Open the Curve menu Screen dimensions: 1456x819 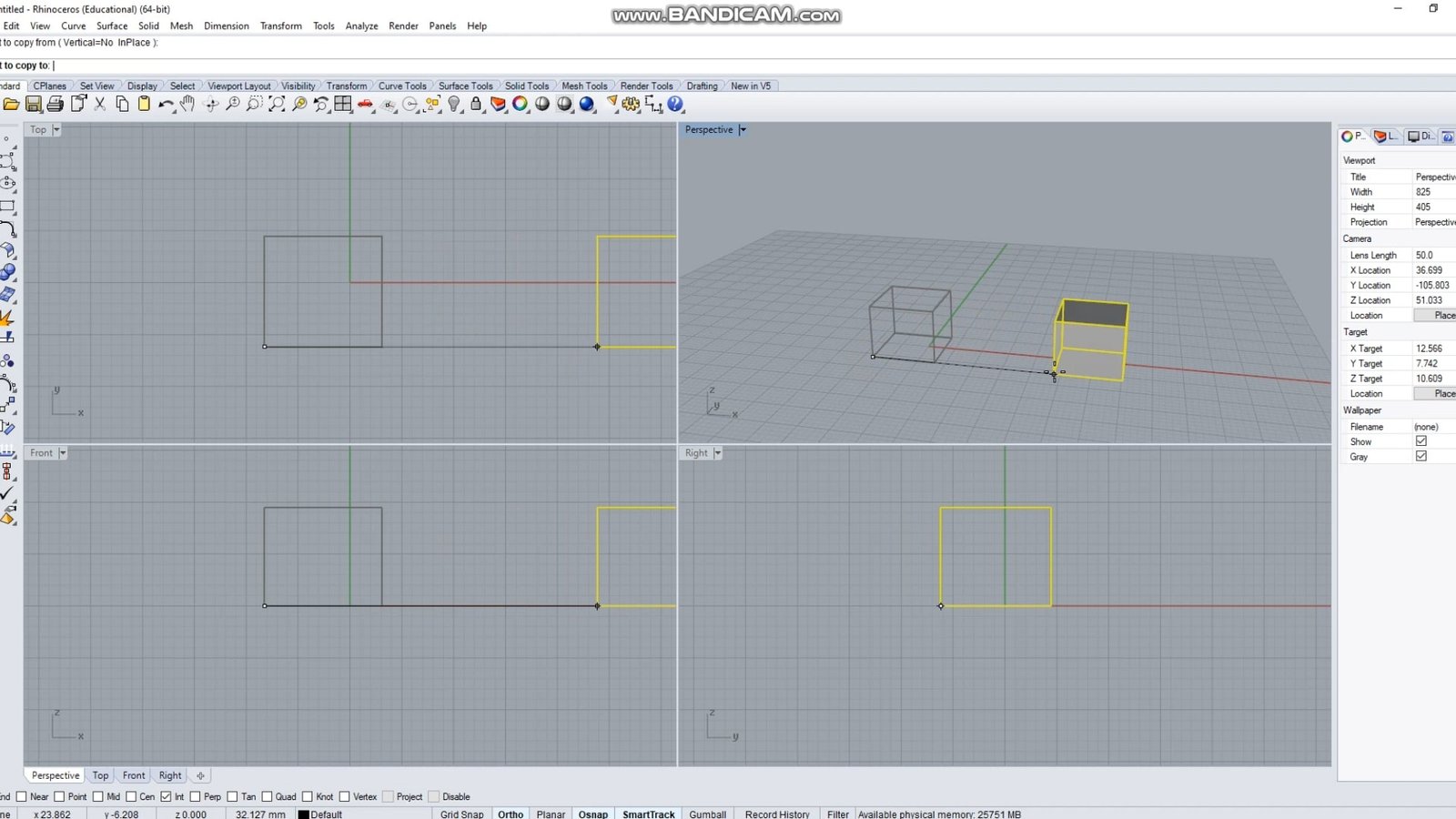[x=74, y=25]
